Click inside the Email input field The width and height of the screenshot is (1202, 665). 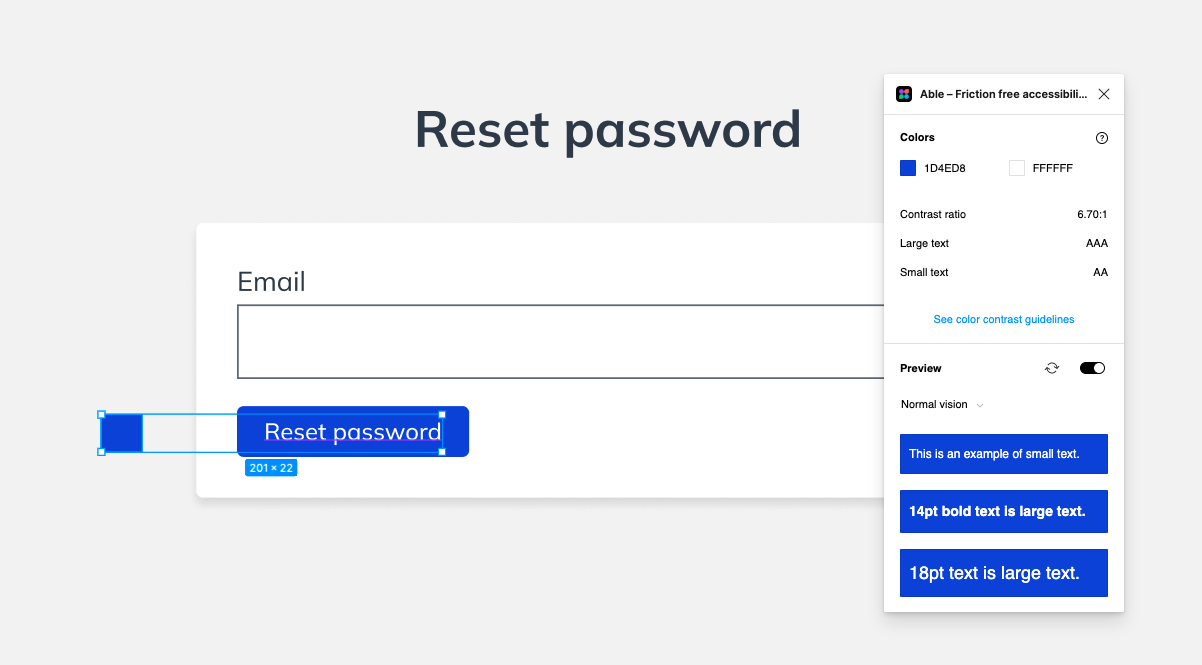pos(560,341)
